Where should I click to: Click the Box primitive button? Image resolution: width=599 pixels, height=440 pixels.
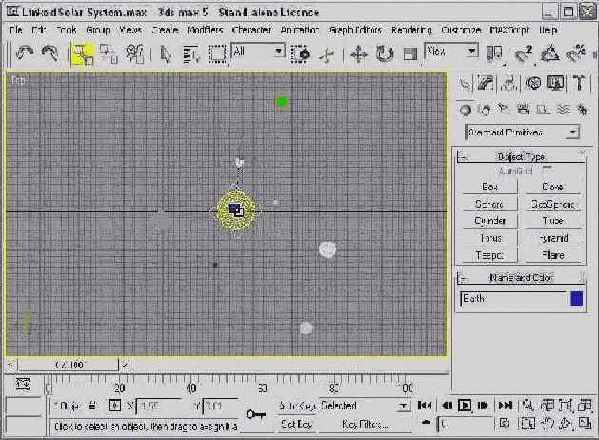tap(490, 186)
